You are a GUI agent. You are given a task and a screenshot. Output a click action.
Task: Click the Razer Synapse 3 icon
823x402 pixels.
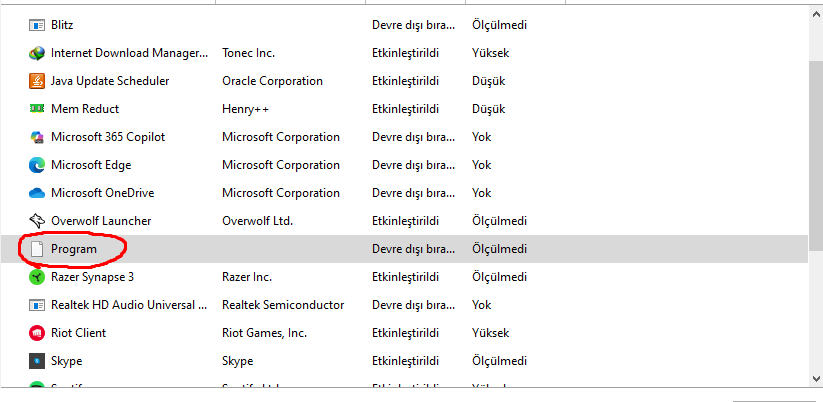tap(37, 277)
